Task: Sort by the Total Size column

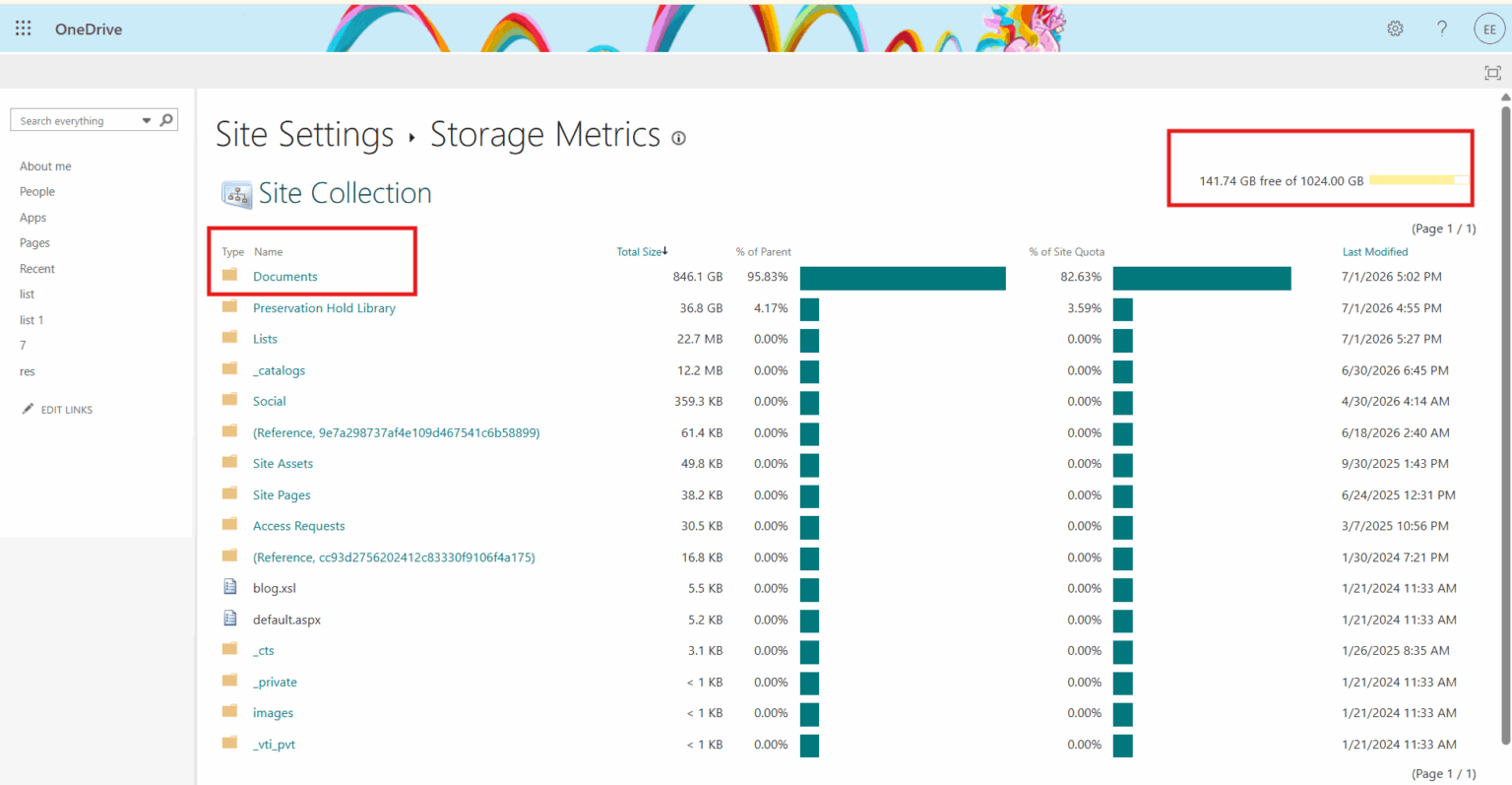Action: (x=642, y=252)
